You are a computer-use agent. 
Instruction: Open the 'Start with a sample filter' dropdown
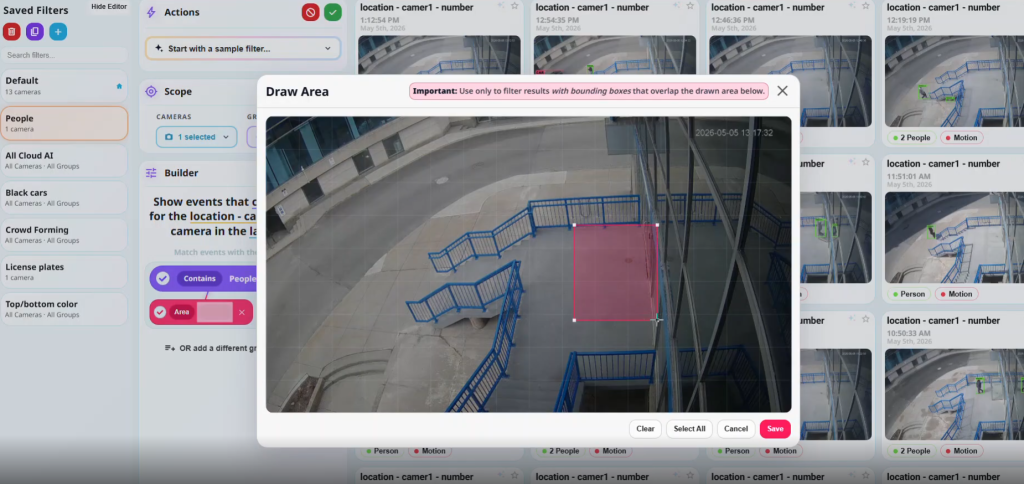coord(243,48)
